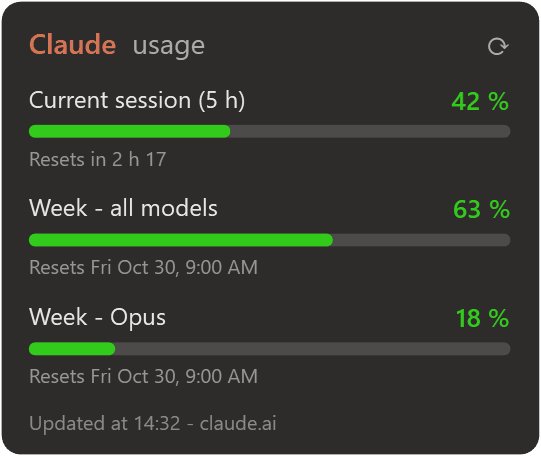Click the Updated at 14:32 timestamp
The width and height of the screenshot is (541, 456).
(105, 423)
